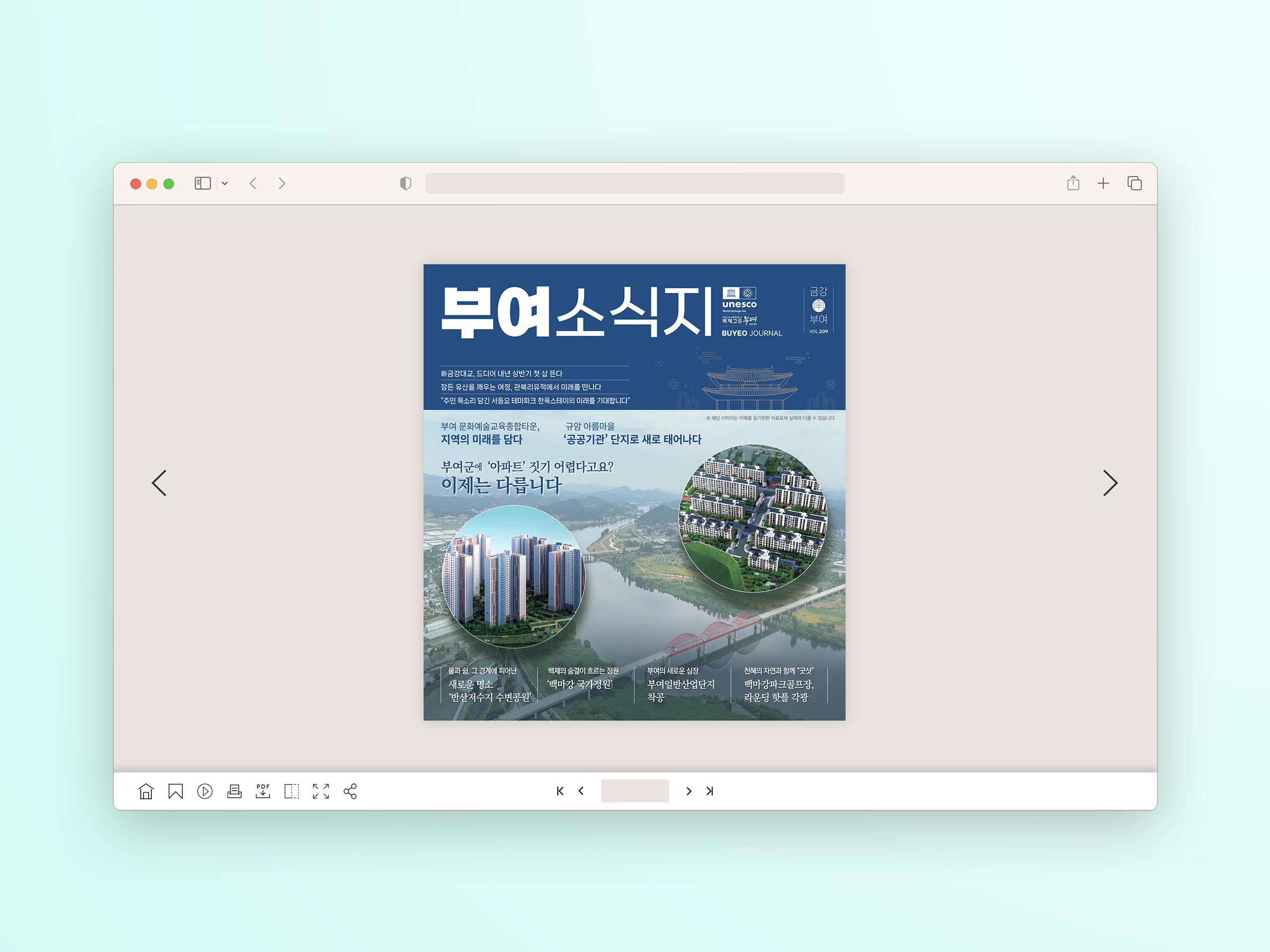The height and width of the screenshot is (952, 1270).
Task: Click the page number input field
Action: [x=635, y=791]
